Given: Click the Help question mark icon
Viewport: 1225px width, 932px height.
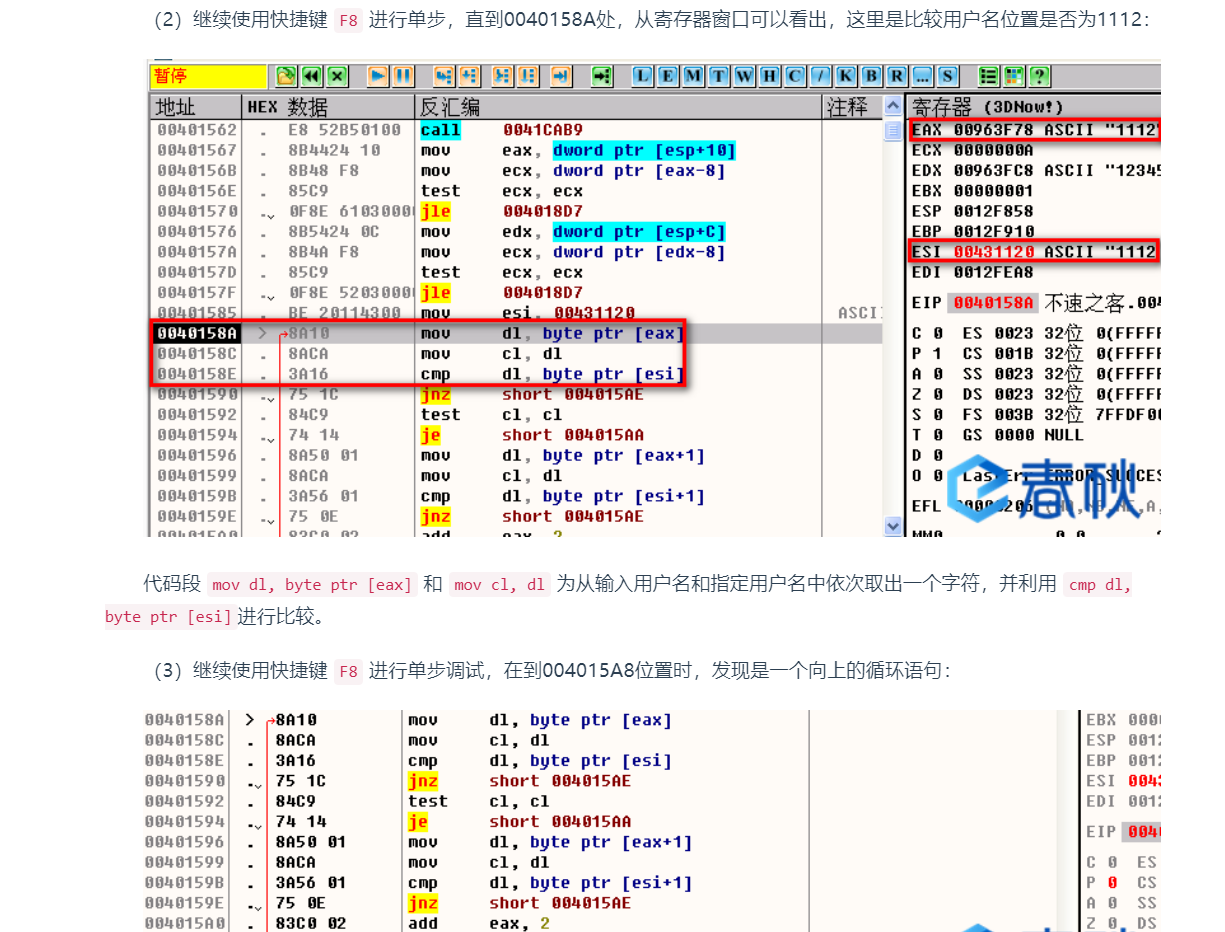Looking at the screenshot, I should click(1039, 76).
